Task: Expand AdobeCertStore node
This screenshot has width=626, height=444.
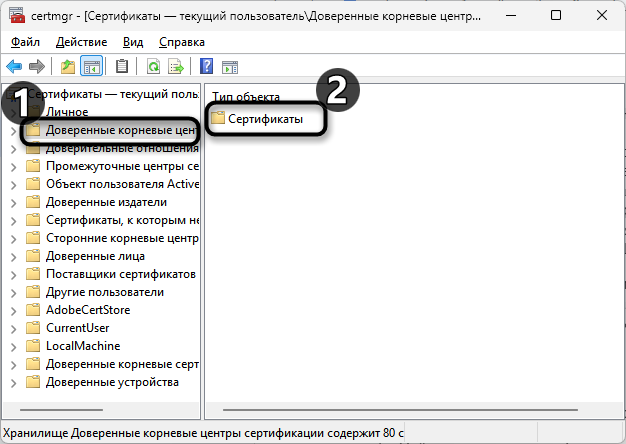Action: coord(13,311)
